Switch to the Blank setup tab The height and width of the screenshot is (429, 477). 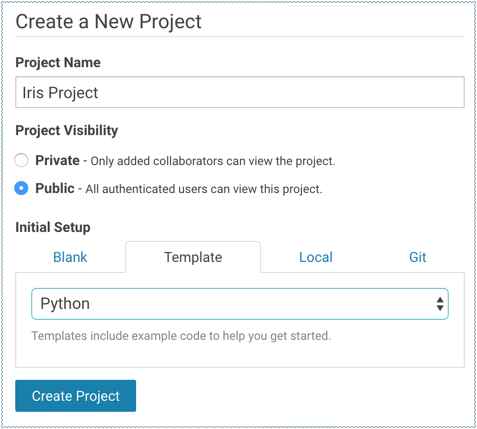coord(70,257)
